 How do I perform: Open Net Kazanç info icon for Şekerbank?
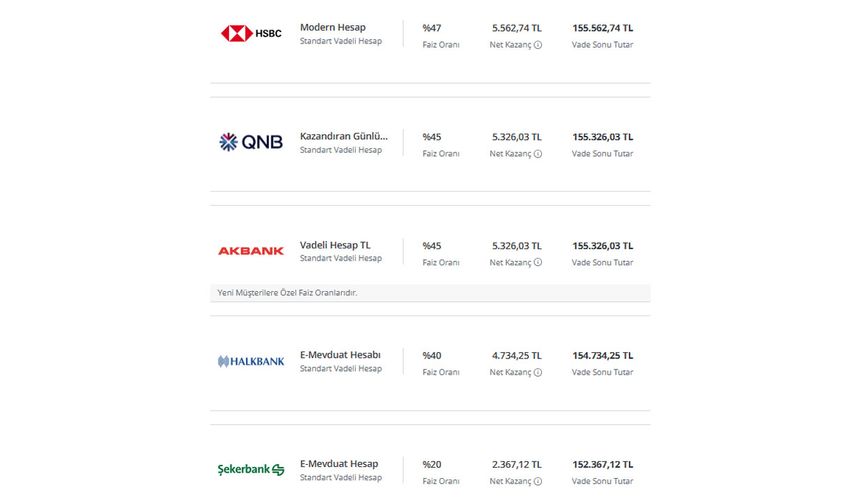(x=538, y=482)
